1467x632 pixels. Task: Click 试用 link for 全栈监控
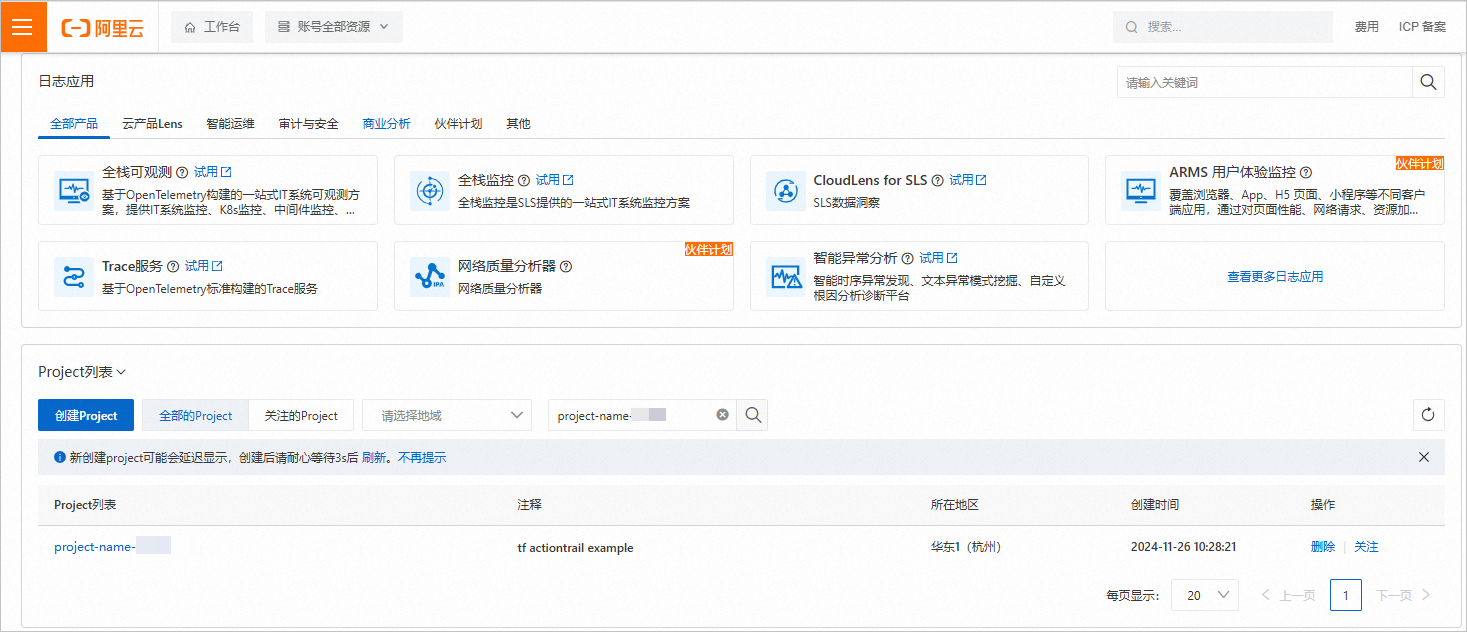555,181
